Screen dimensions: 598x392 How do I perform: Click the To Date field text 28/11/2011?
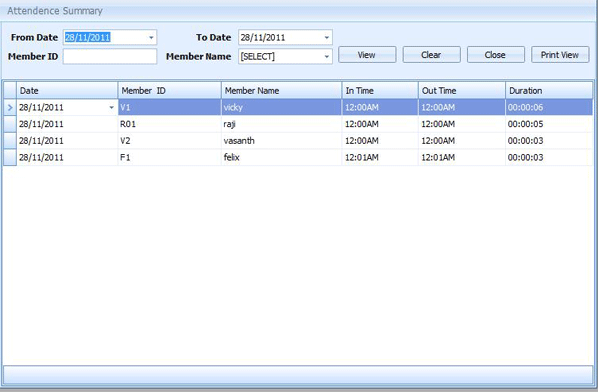coord(263,37)
